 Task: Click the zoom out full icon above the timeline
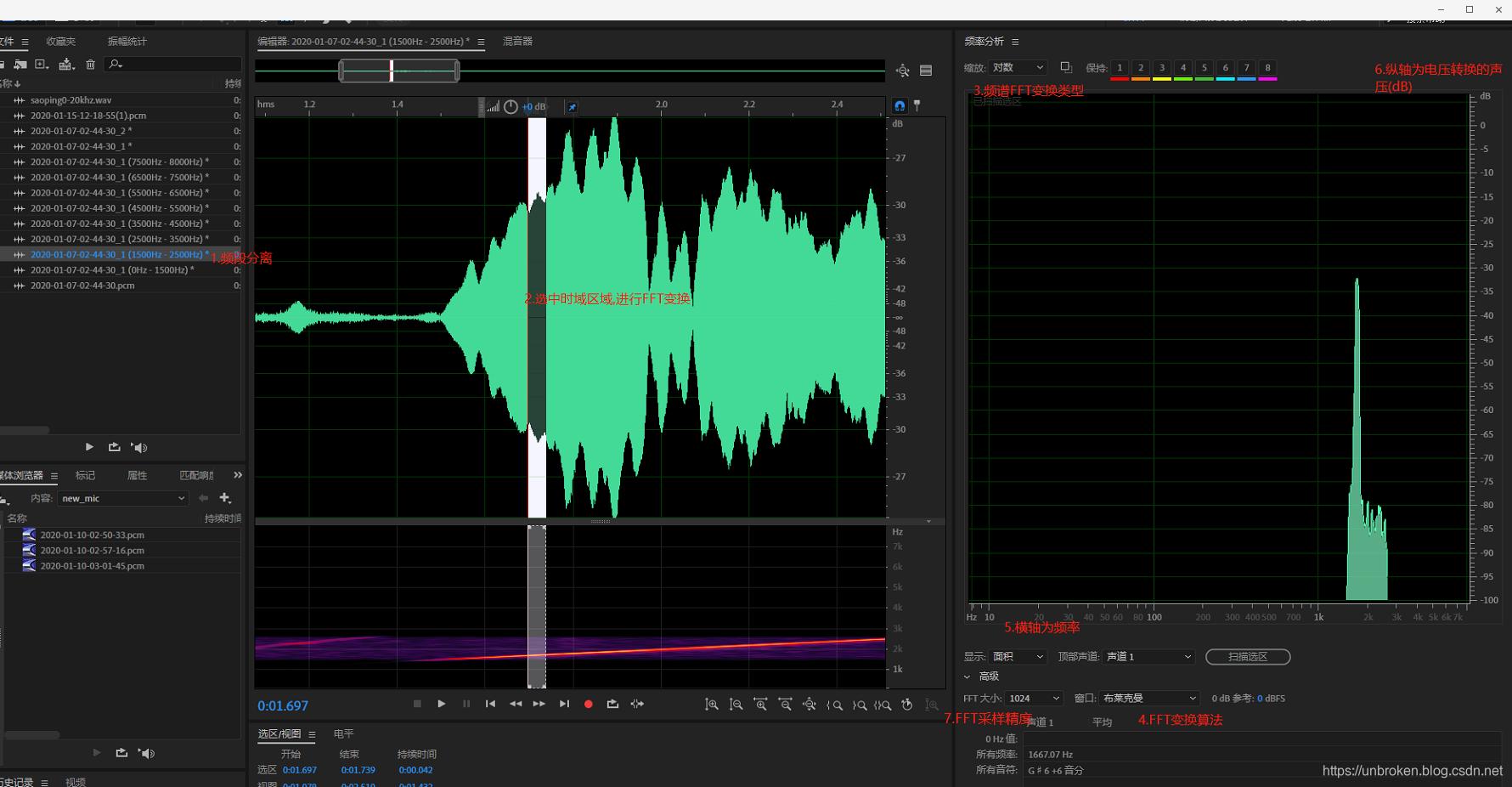point(903,71)
